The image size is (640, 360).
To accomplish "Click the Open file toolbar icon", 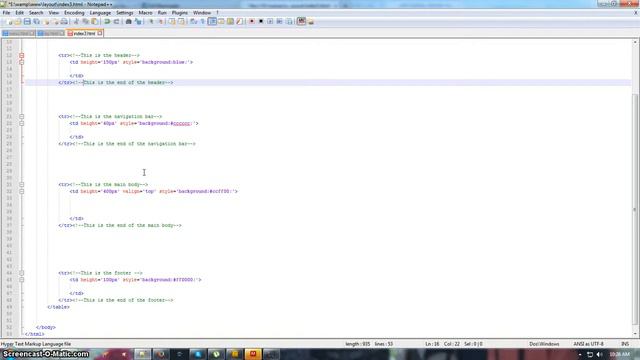I will pos(18,22).
